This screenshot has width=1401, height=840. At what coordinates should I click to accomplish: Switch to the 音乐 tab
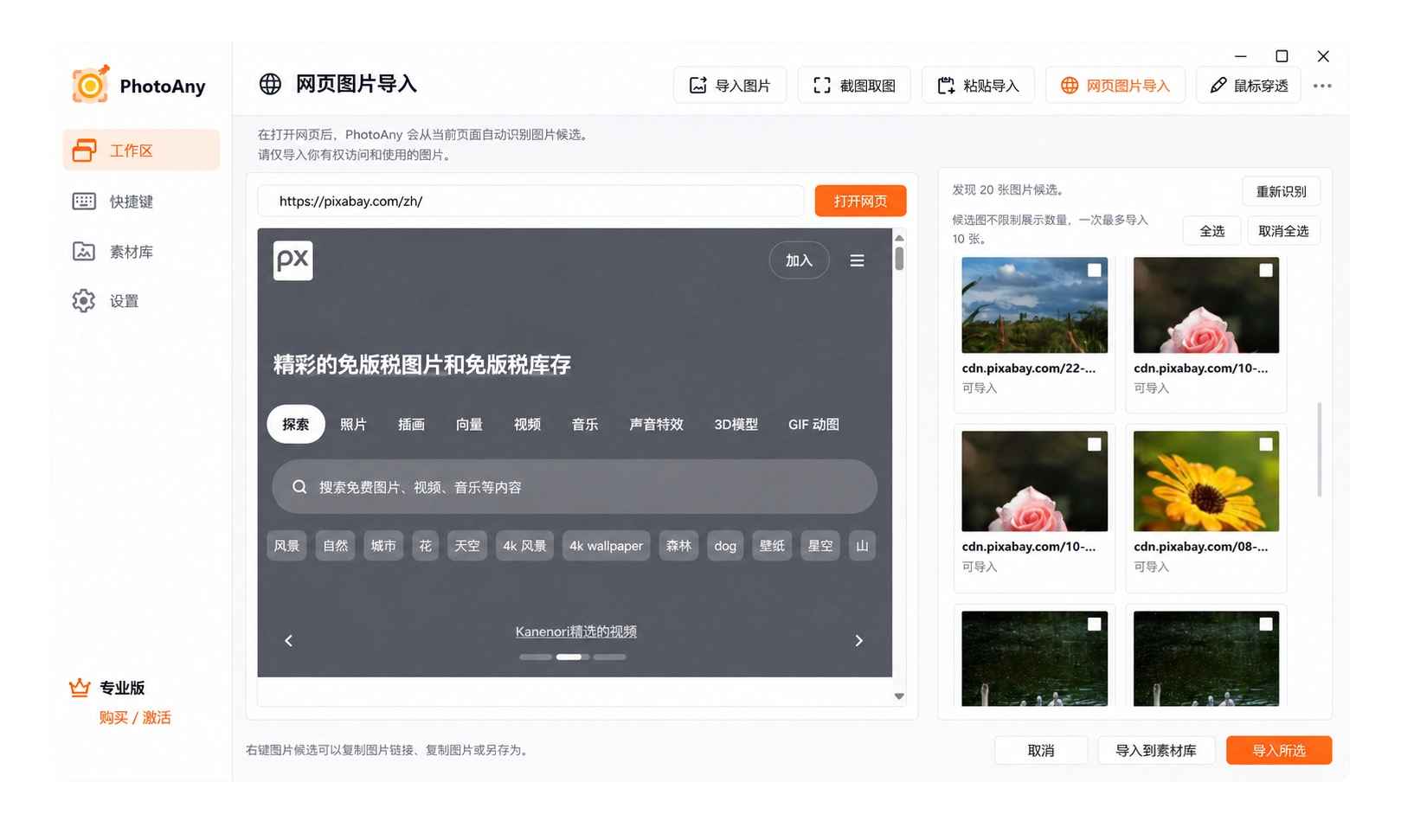(585, 424)
